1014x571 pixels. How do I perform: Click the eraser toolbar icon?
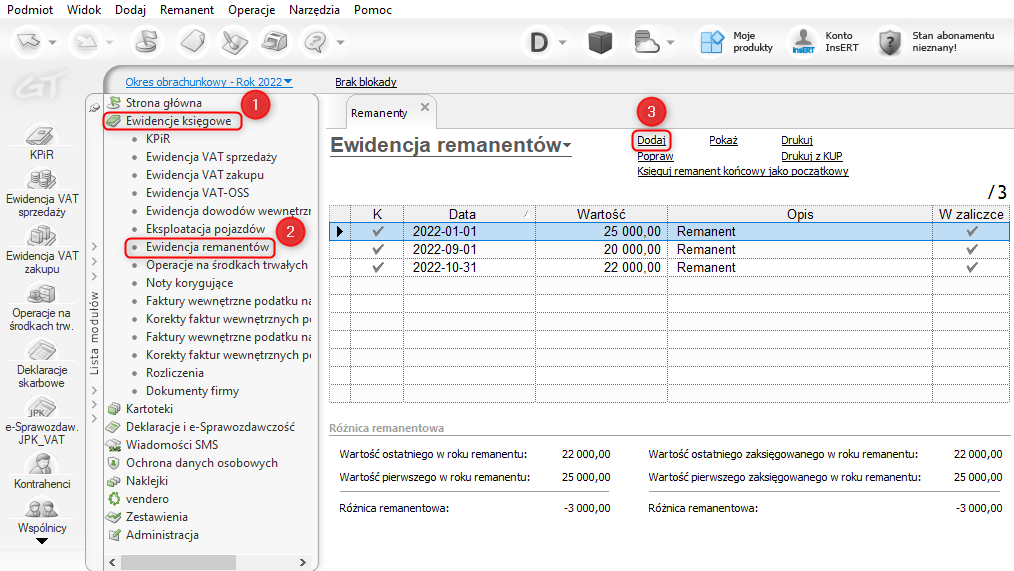[193, 43]
